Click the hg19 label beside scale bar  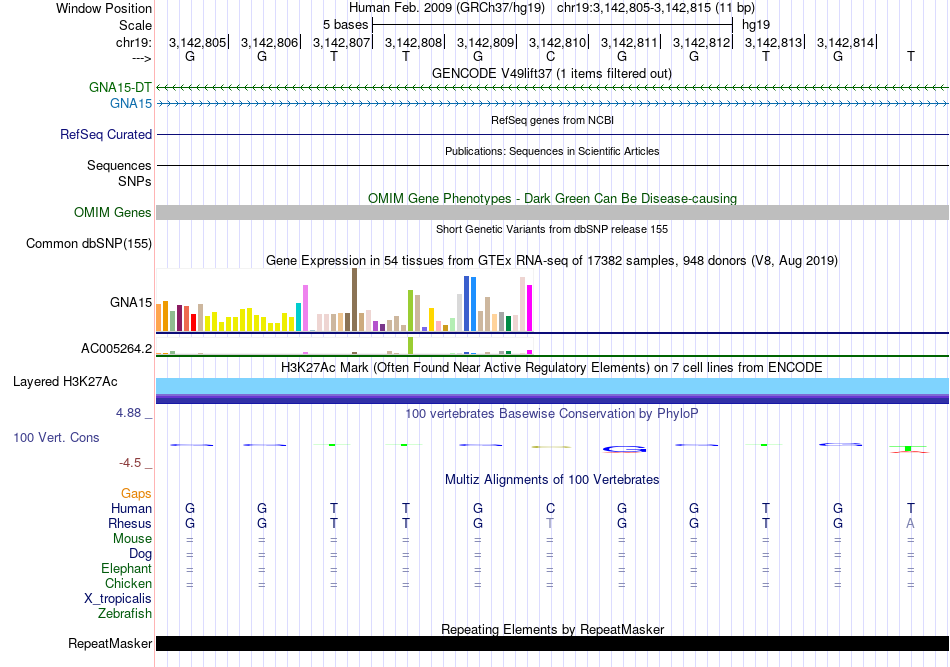pos(756,25)
